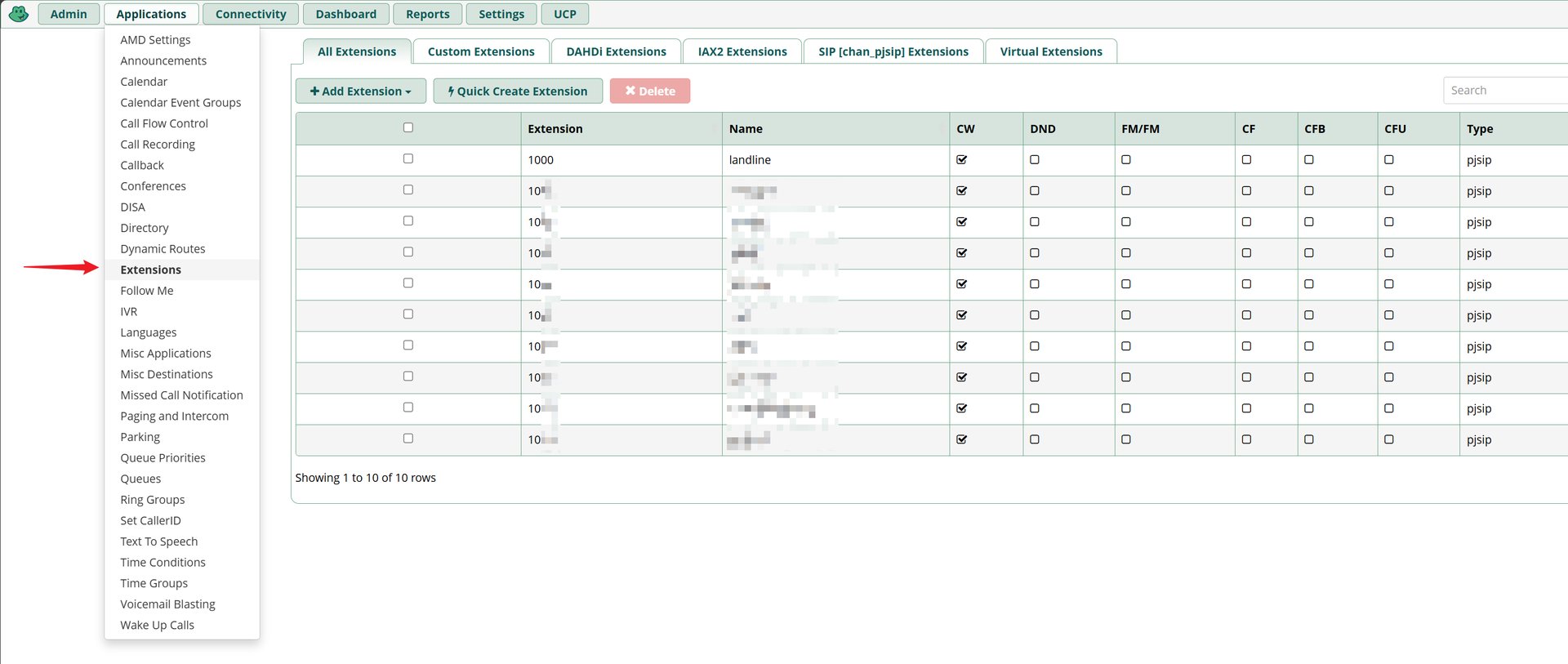The image size is (1568, 664).
Task: Toggle FM/FM checkbox for landline extension
Action: tap(1126, 160)
